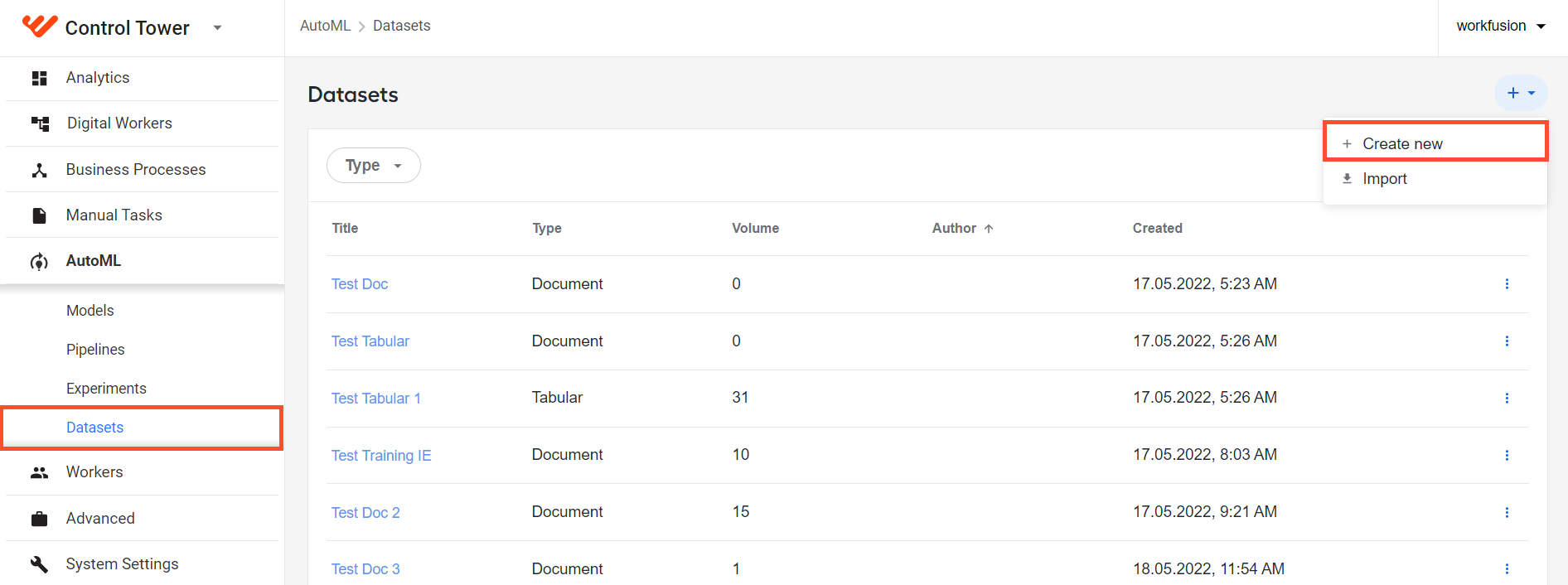Sort by Author column header
The width and height of the screenshot is (1568, 585).
click(954, 228)
